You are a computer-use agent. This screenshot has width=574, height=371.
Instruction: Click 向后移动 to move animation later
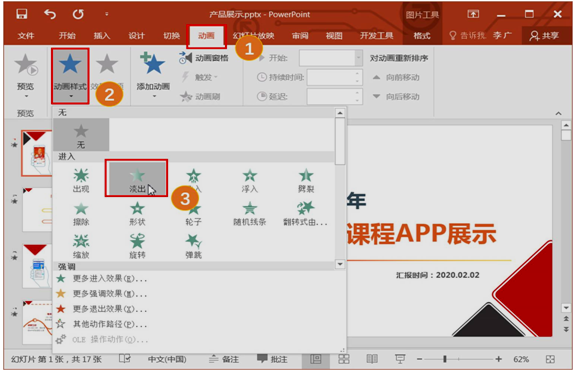[x=396, y=97]
